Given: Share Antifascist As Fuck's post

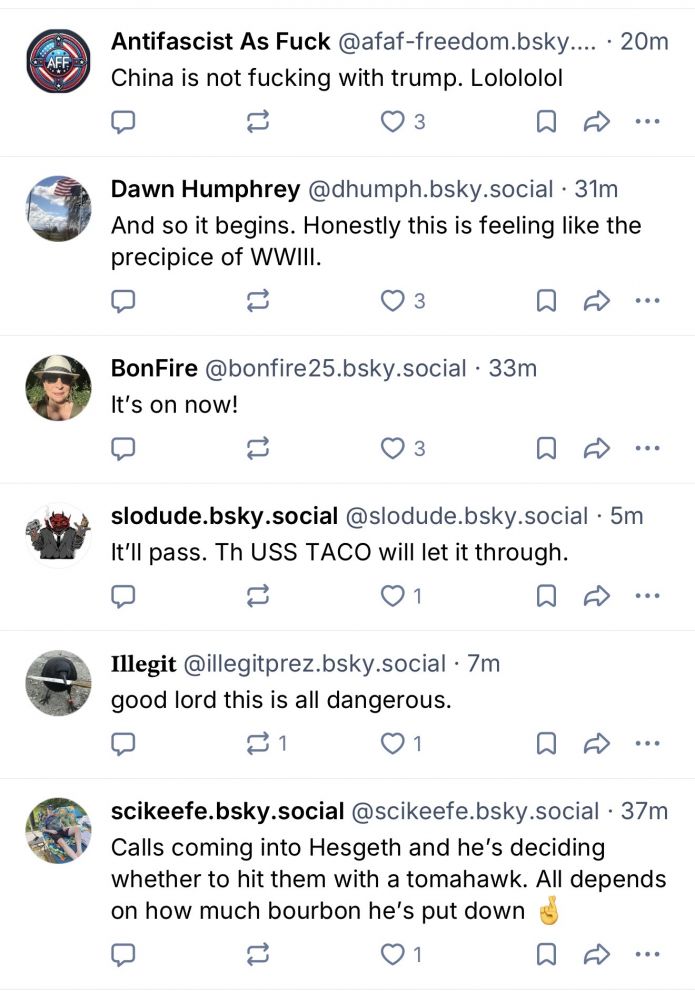Looking at the screenshot, I should [597, 121].
